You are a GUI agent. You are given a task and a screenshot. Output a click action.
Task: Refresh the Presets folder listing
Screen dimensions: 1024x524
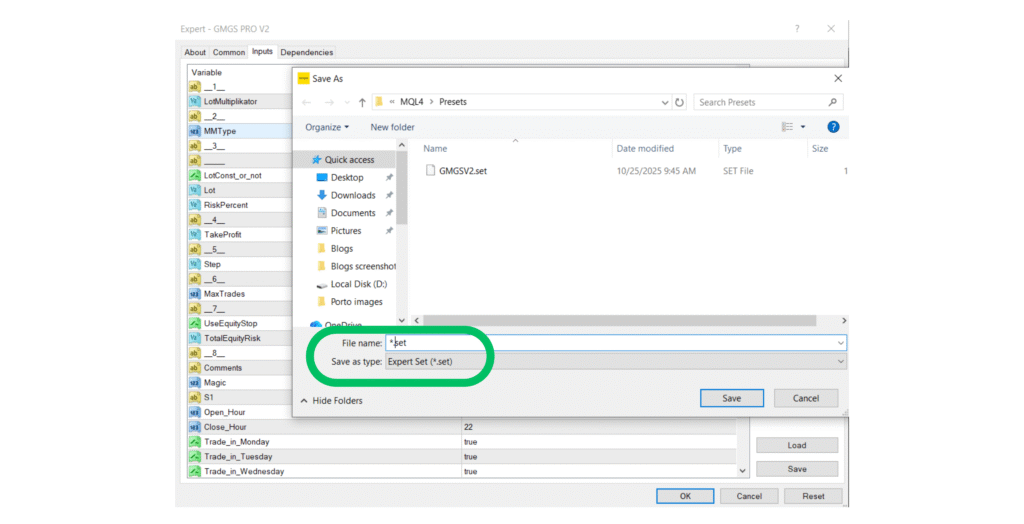tap(680, 102)
